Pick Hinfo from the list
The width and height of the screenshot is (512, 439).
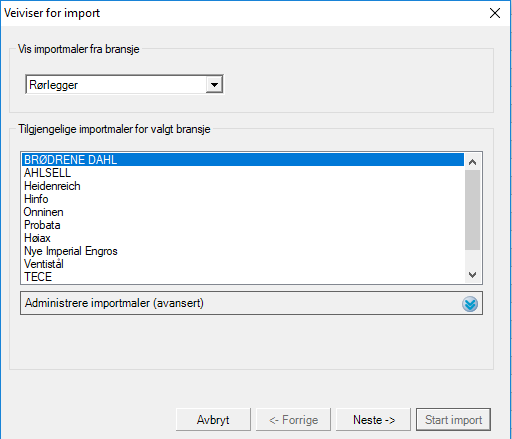tap(243, 199)
